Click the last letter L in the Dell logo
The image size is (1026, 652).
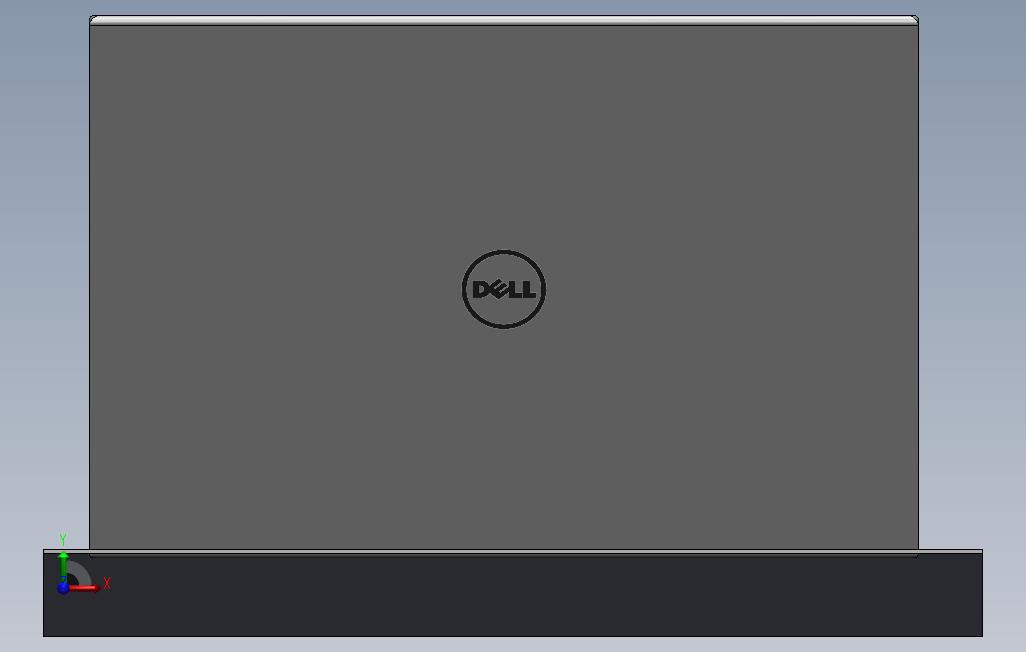(528, 289)
